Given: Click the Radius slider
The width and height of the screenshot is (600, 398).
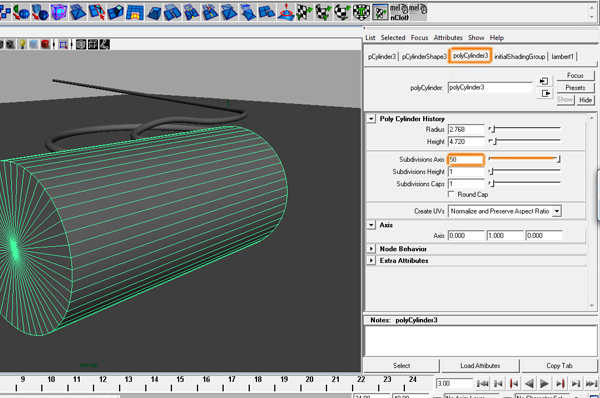Looking at the screenshot, I should pyautogui.click(x=525, y=129).
